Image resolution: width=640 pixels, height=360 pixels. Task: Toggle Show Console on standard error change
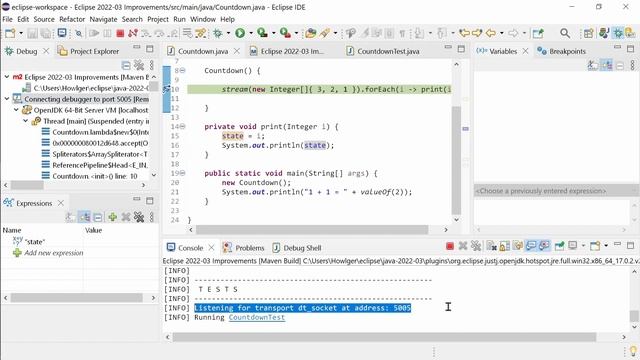[544, 246]
